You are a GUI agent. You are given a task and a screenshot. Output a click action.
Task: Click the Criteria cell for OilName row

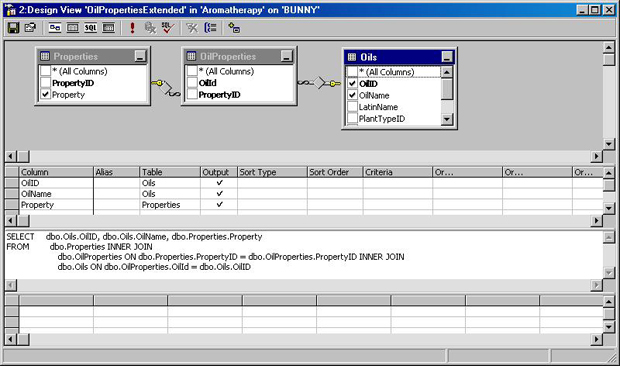(x=398, y=194)
